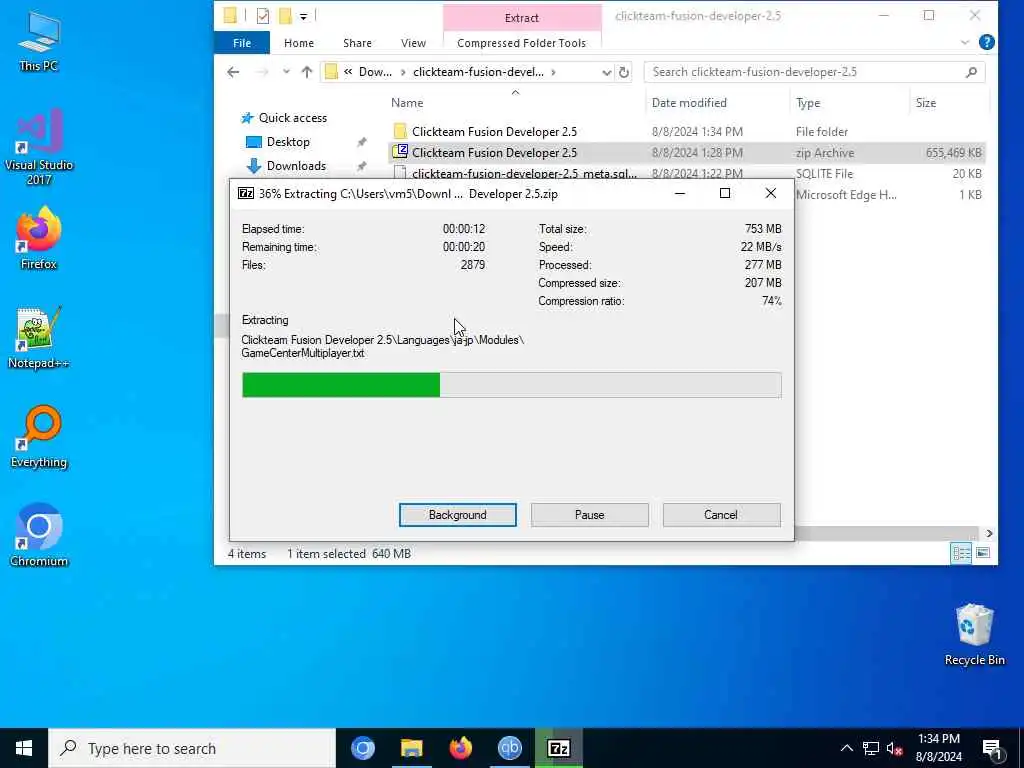1024x768 pixels.
Task: Click the taskbar search box
Action: [x=192, y=748]
